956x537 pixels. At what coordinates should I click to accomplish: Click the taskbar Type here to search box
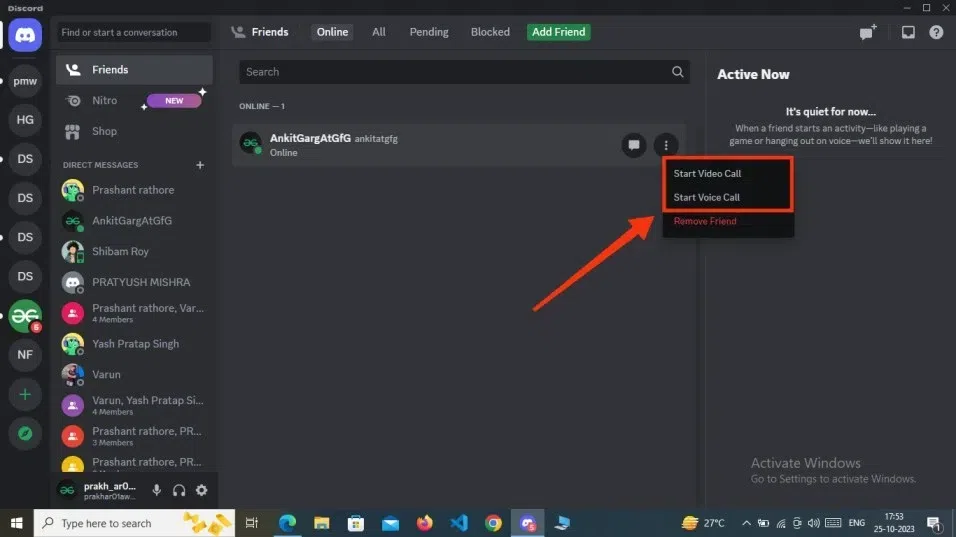click(134, 523)
